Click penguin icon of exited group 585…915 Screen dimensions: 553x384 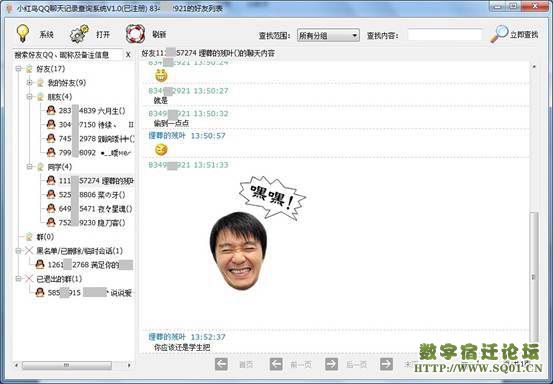(40, 293)
